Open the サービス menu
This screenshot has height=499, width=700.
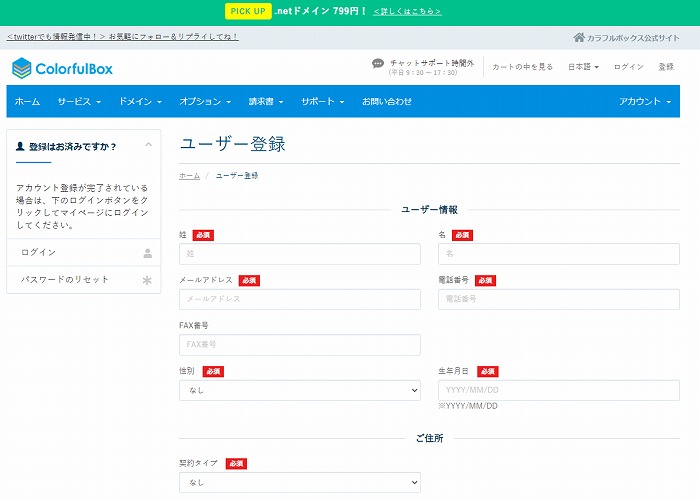point(79,102)
